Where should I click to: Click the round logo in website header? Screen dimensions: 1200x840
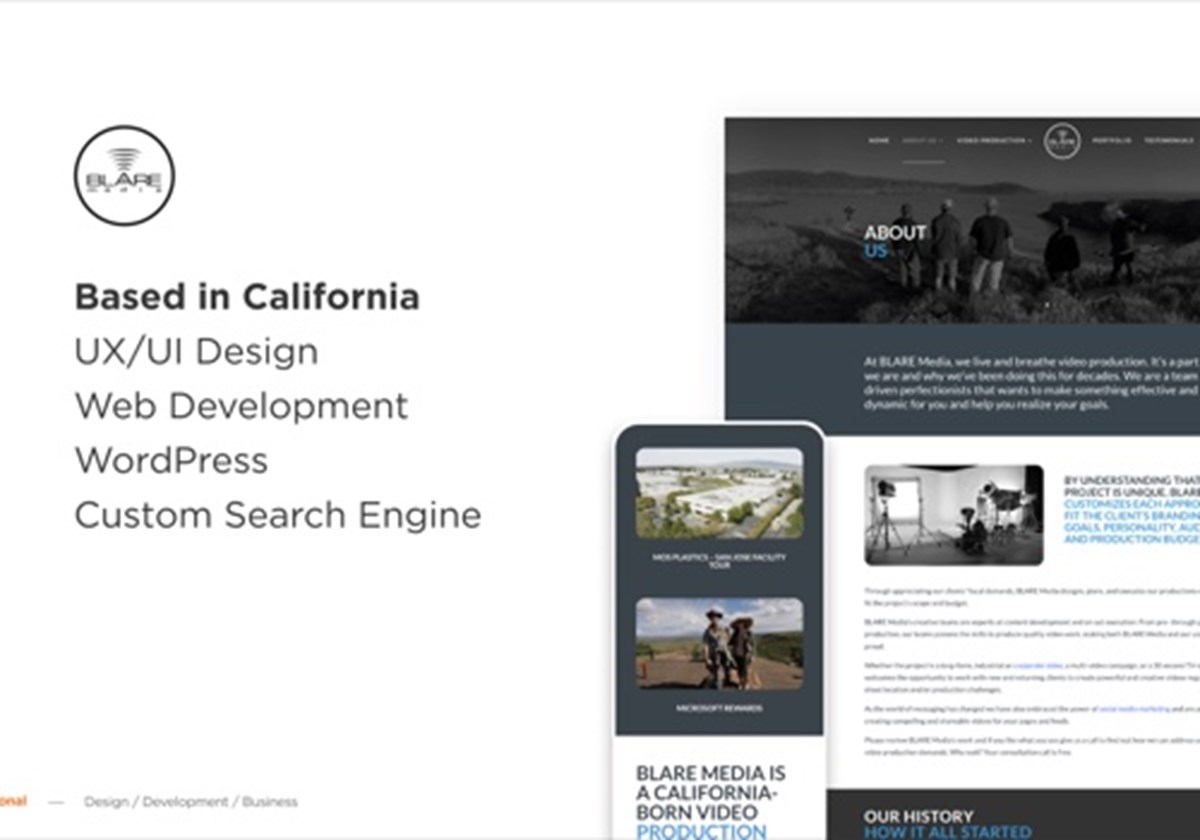click(1062, 141)
